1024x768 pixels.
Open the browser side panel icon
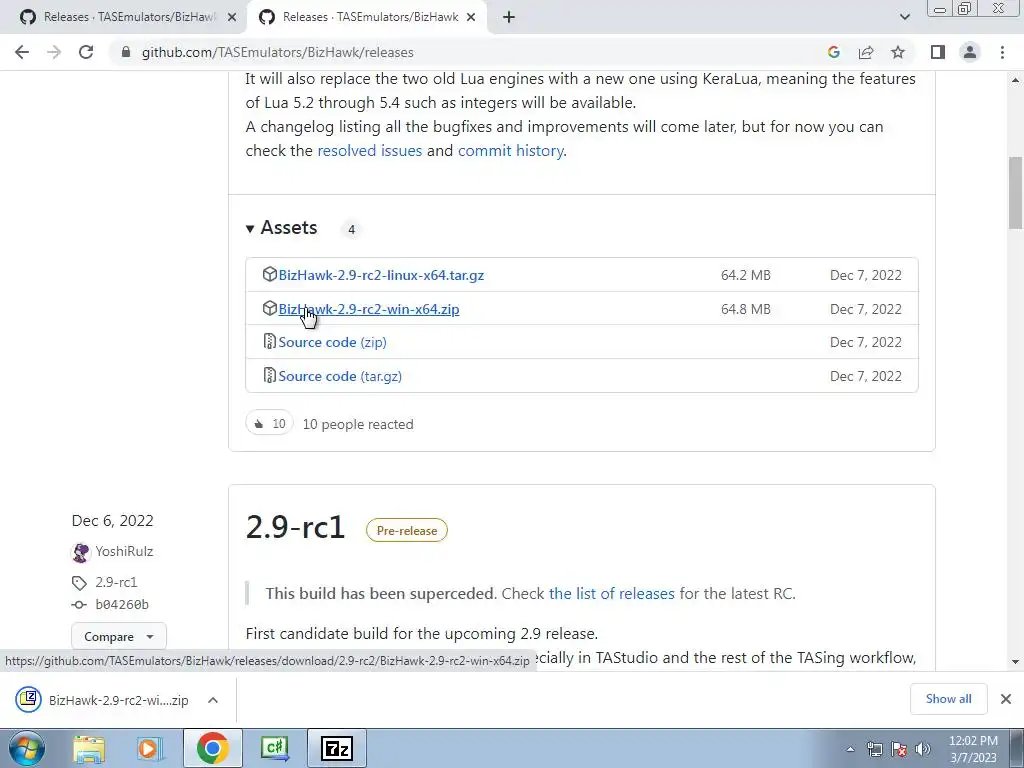pos(938,52)
